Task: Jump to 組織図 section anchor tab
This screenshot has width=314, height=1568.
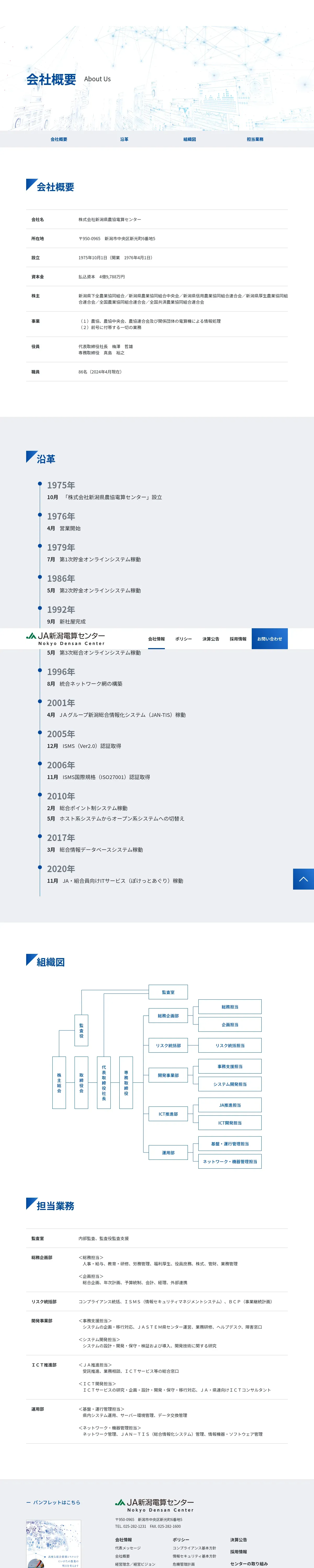Action: click(190, 139)
